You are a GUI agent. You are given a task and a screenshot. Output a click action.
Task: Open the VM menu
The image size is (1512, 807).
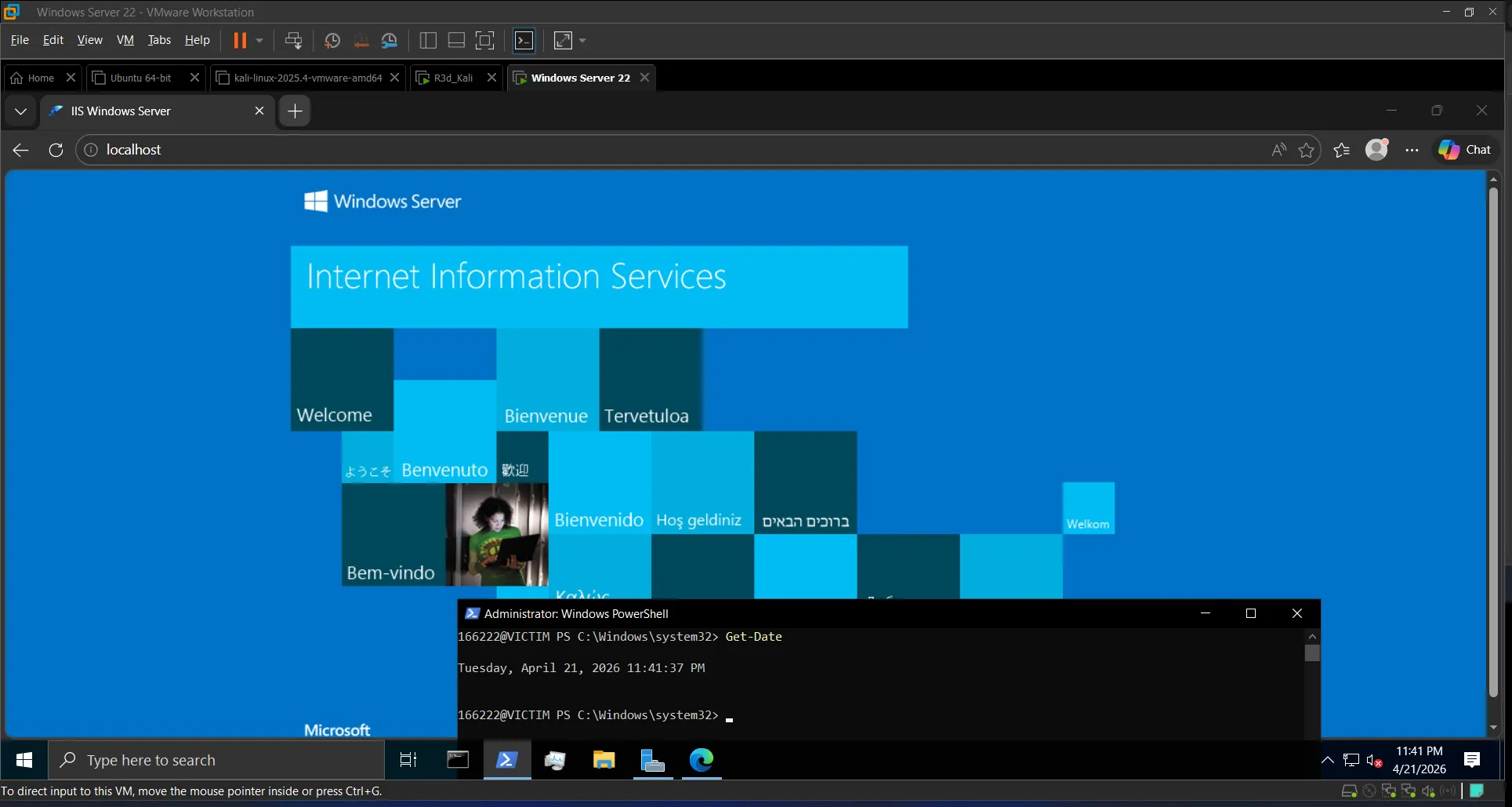click(125, 40)
